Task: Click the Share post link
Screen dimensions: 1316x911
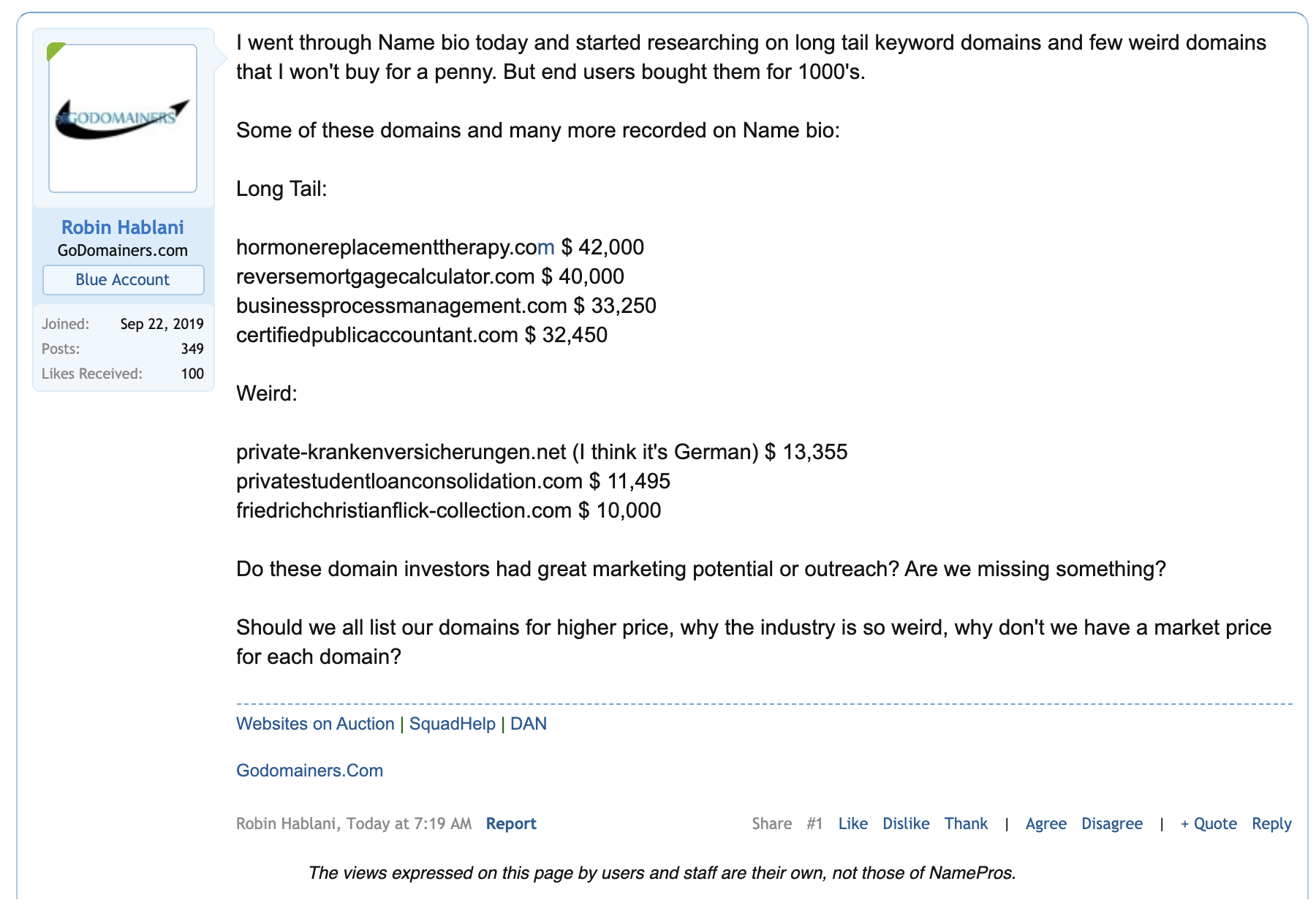Action: (771, 824)
